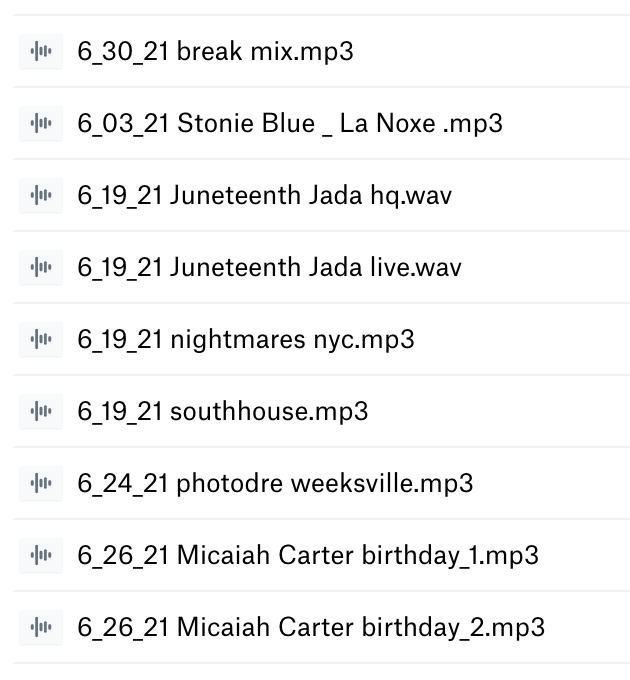This screenshot has height=680, width=630.
Task: Click blank row space after southhouse.mp3 name
Action: click(x=499, y=412)
